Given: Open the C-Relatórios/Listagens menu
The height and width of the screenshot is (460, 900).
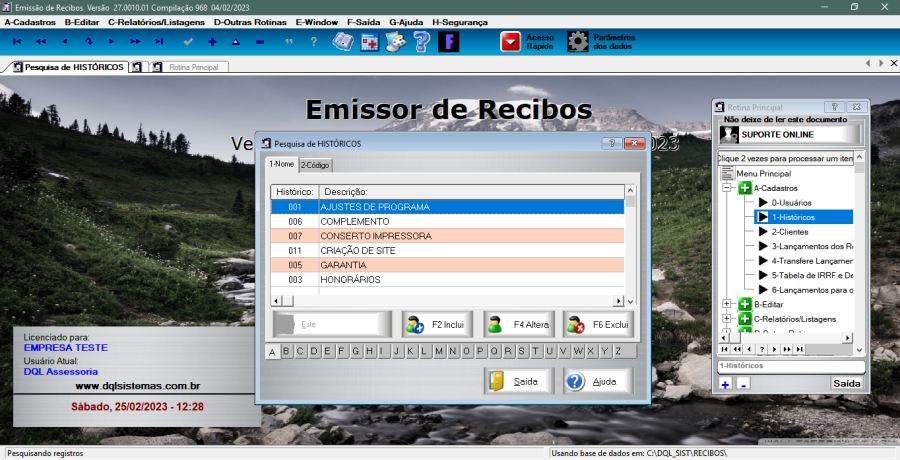Looking at the screenshot, I should click(x=156, y=21).
